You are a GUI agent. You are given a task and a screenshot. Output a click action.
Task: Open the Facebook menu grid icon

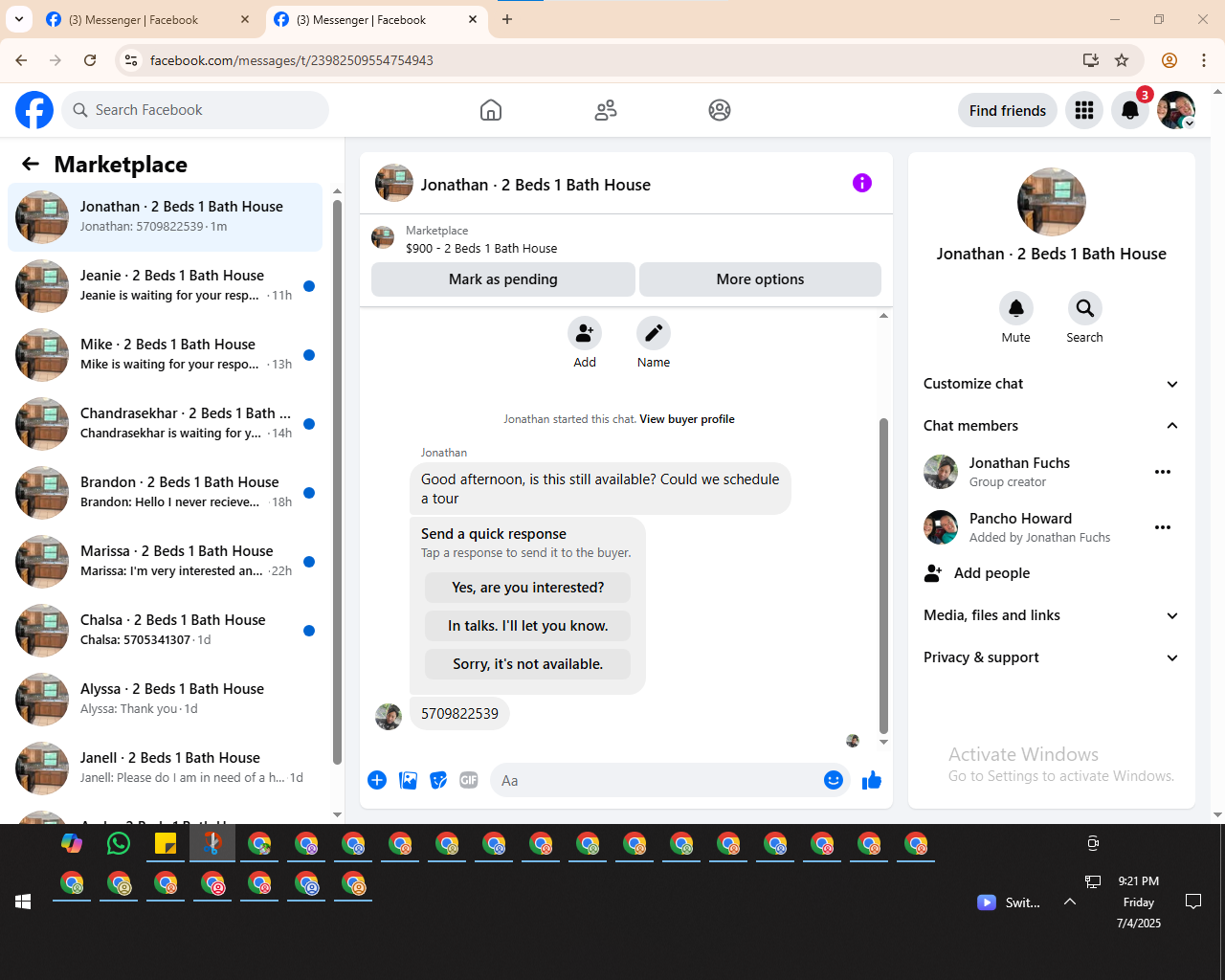[x=1084, y=110]
